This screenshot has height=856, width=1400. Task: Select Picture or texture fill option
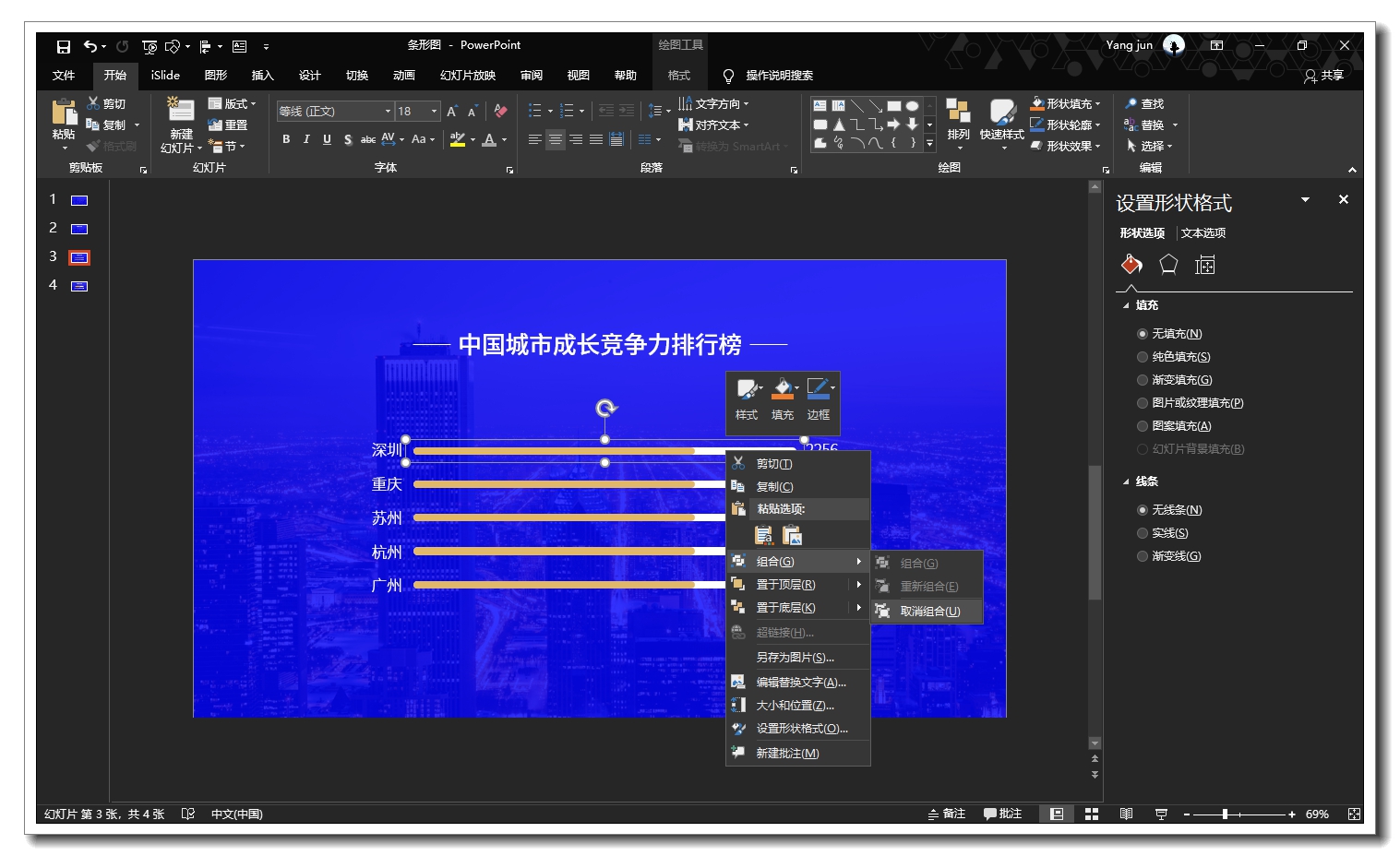pyautogui.click(x=1143, y=403)
